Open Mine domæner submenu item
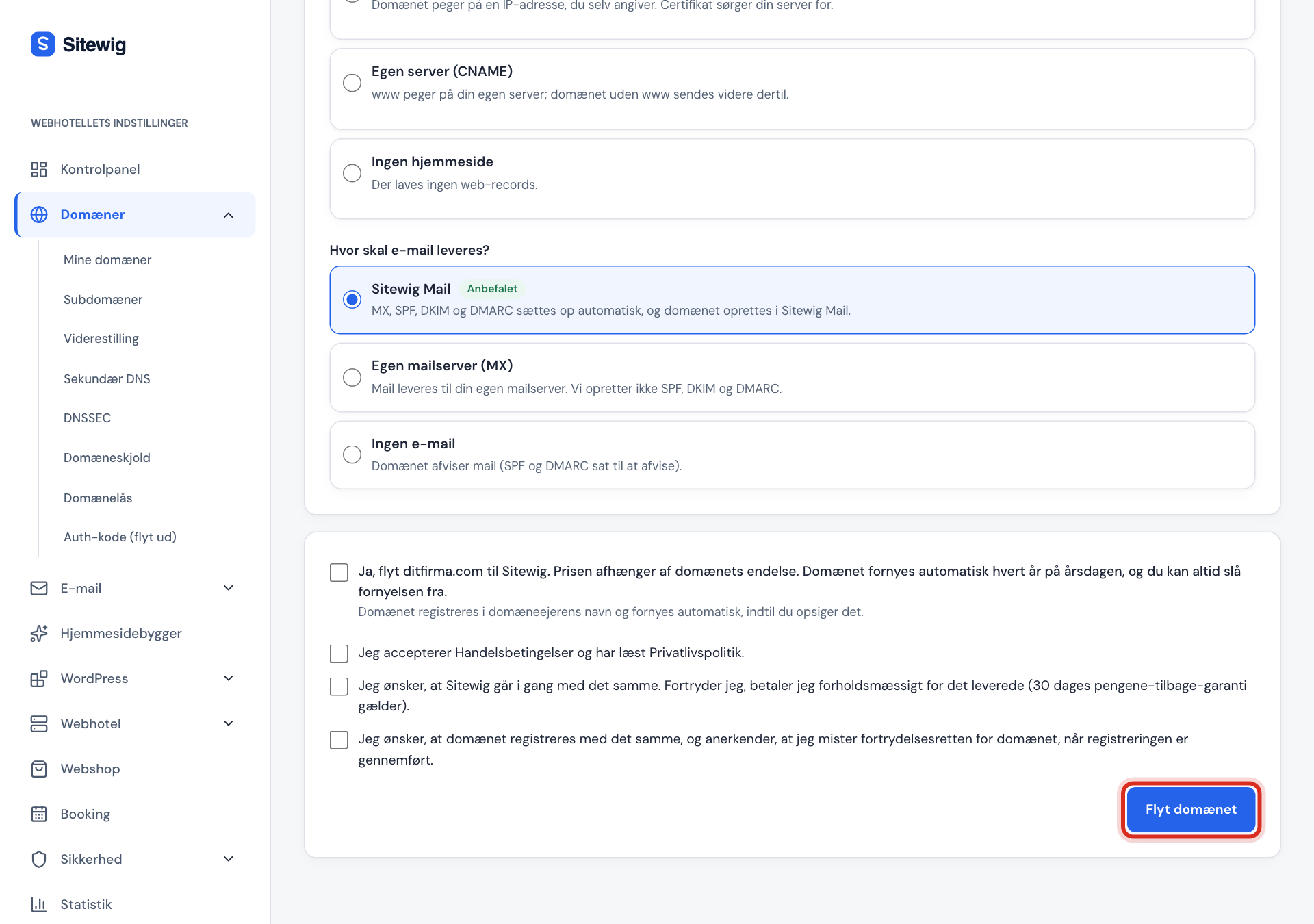 (107, 260)
